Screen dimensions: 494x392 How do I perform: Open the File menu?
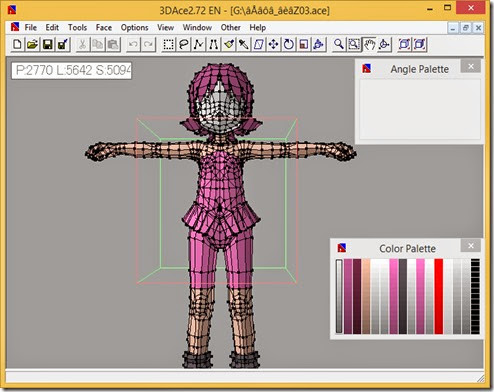[31, 27]
